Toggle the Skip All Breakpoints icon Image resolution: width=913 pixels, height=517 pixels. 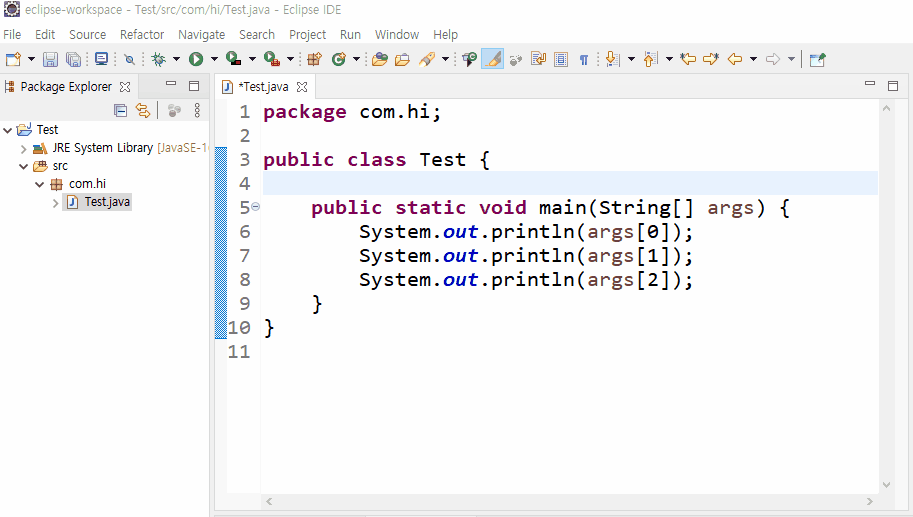click(129, 59)
